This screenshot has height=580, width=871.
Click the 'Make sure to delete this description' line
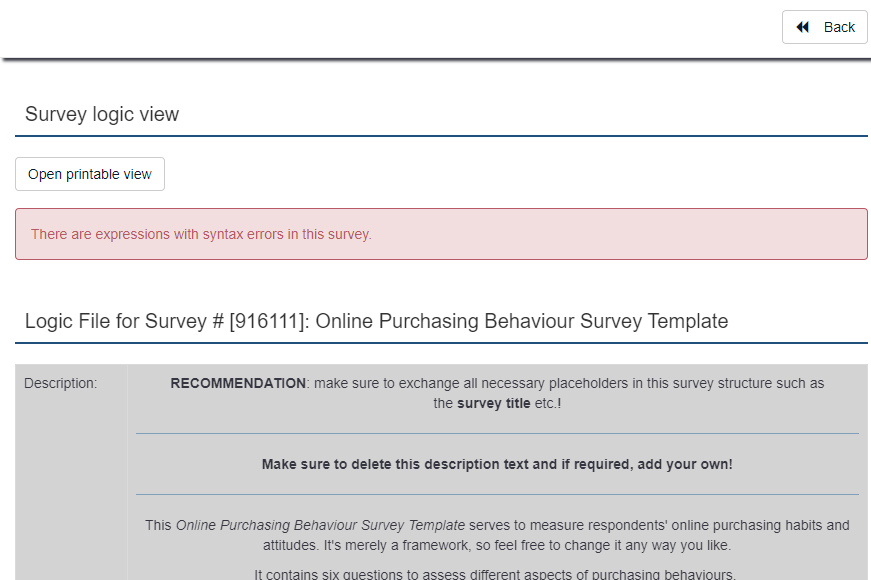(497, 464)
